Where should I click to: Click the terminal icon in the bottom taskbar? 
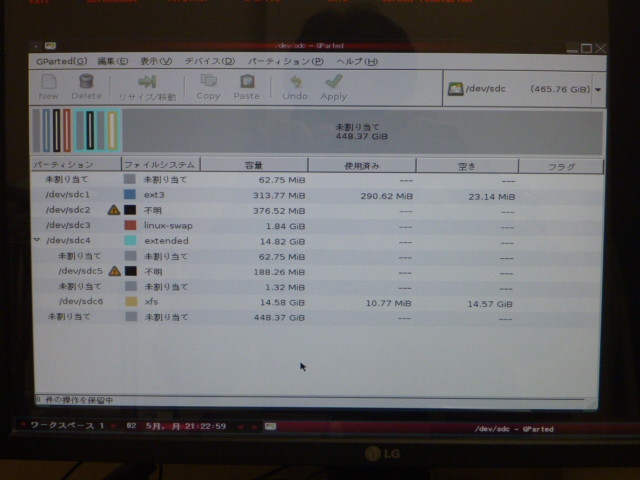point(270,427)
